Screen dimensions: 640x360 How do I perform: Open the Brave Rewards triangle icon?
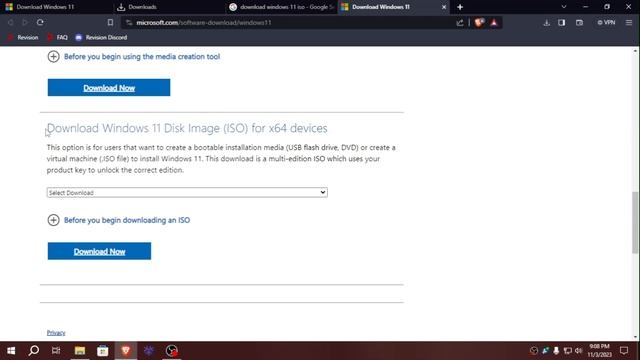[494, 22]
